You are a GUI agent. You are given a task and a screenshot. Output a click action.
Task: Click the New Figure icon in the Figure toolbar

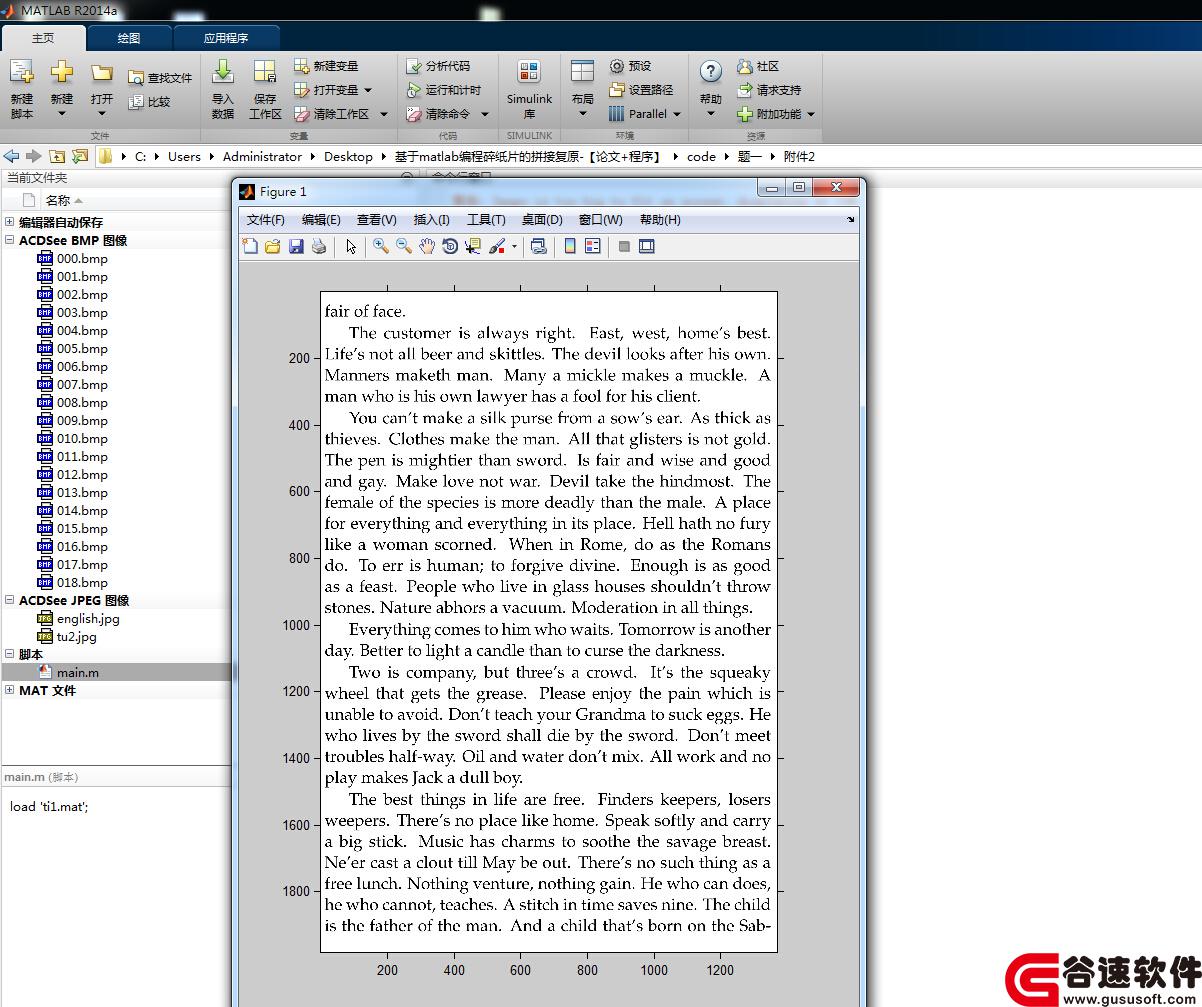coord(250,246)
